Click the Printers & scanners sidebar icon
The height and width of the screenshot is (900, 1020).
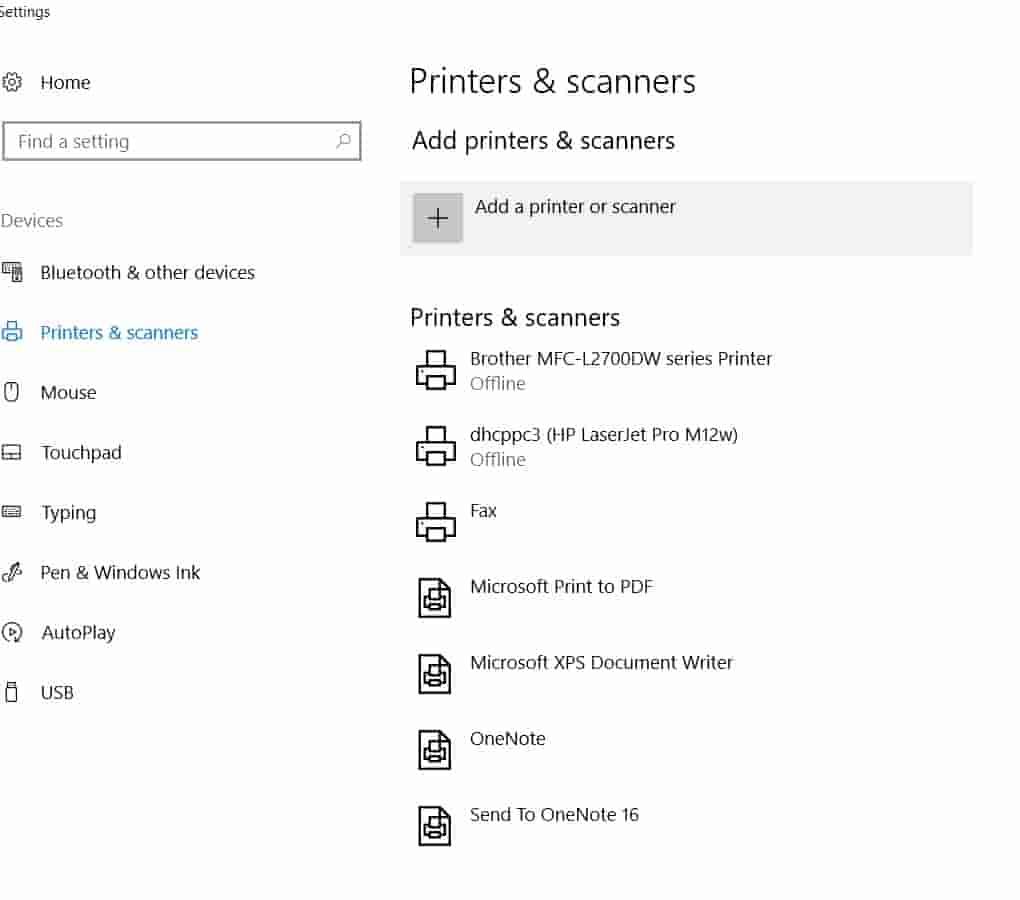coord(12,332)
